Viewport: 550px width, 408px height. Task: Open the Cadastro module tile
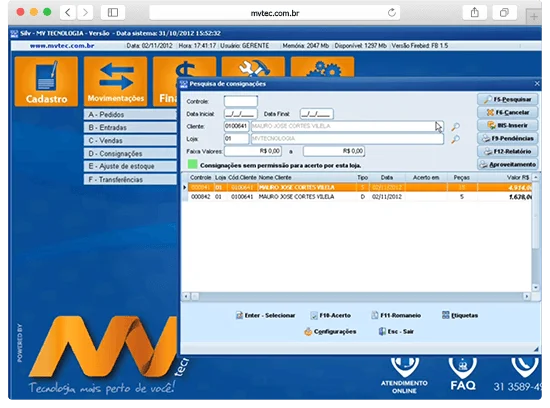click(x=46, y=81)
